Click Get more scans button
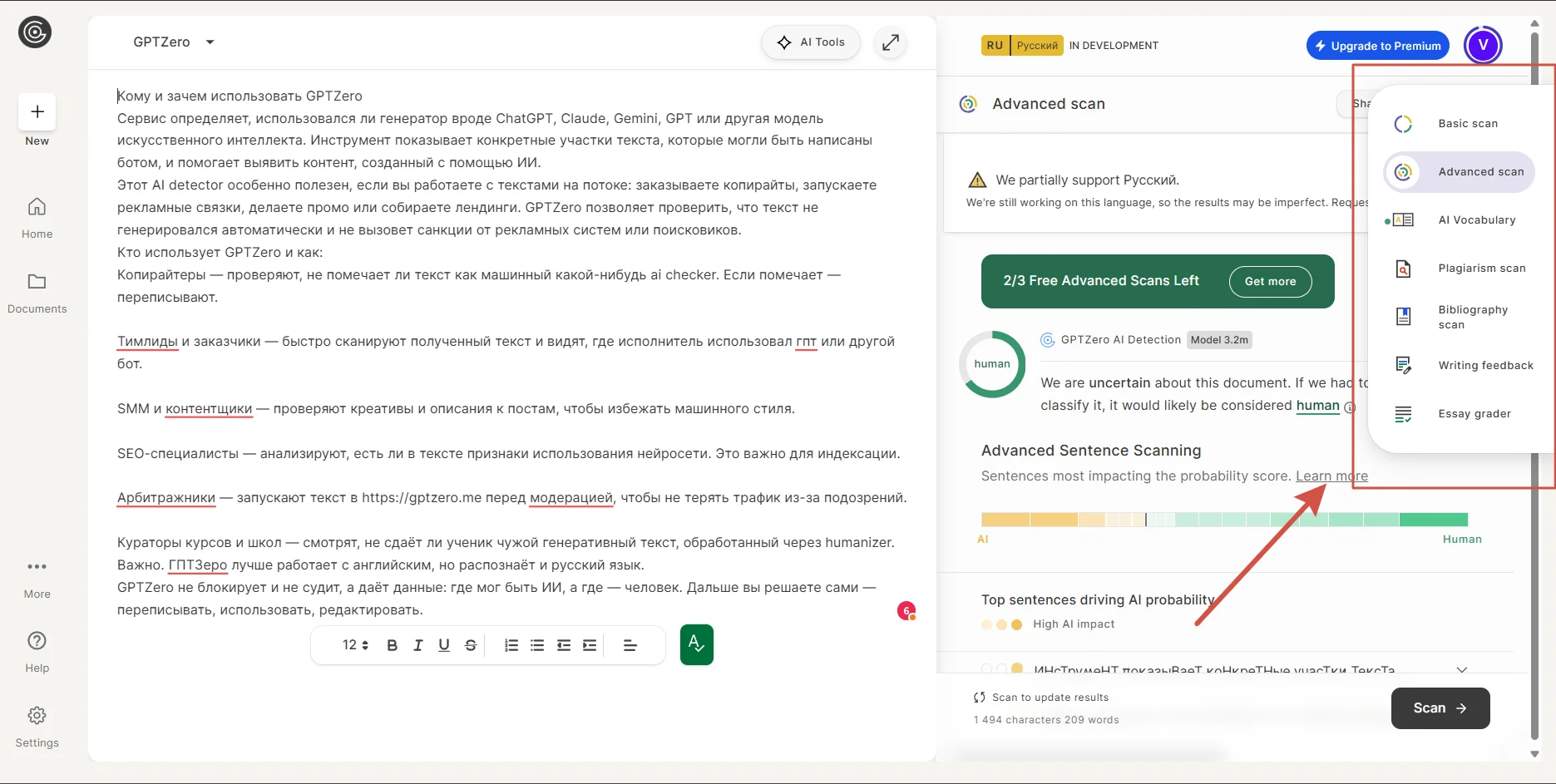 [1270, 282]
